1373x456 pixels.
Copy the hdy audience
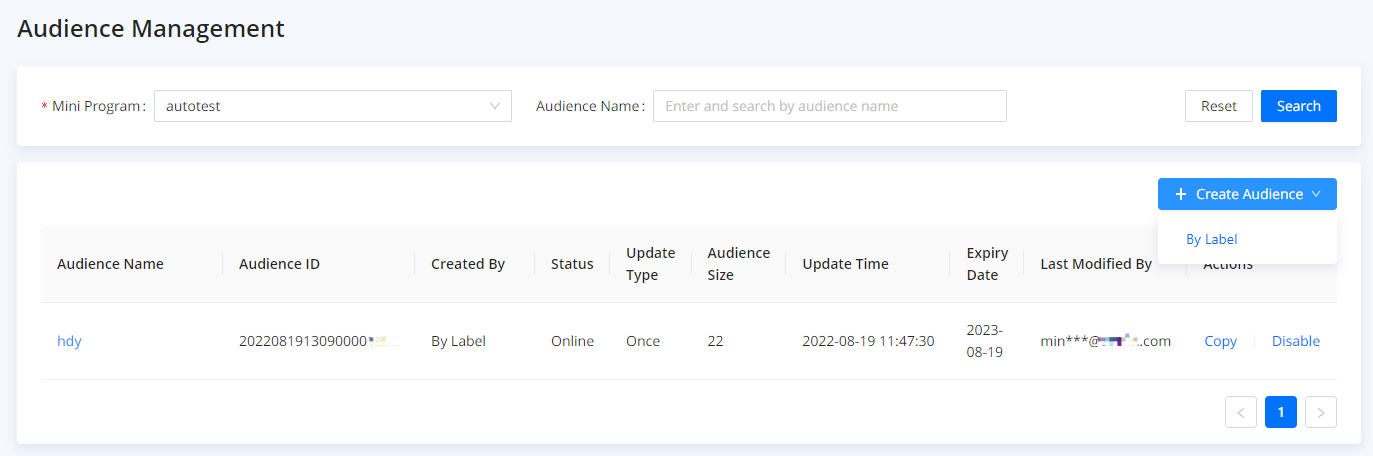[x=1220, y=341]
